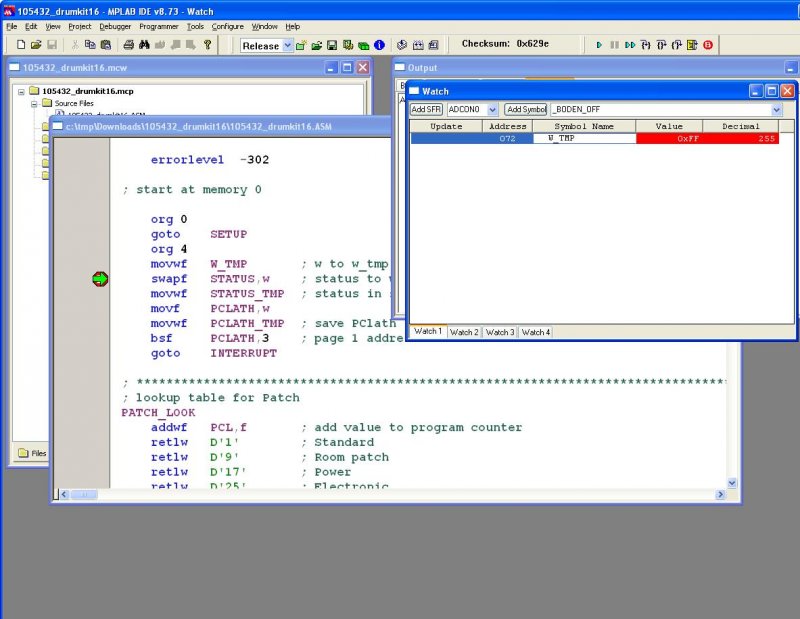Click the Build All icon
Image resolution: width=800 pixels, height=619 pixels.
click(418, 45)
